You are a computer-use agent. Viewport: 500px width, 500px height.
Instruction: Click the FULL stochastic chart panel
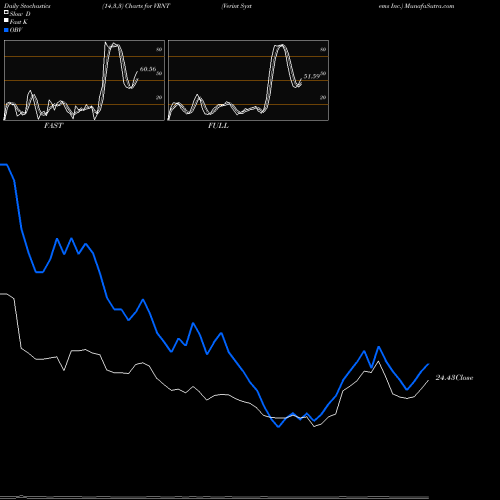[x=248, y=80]
